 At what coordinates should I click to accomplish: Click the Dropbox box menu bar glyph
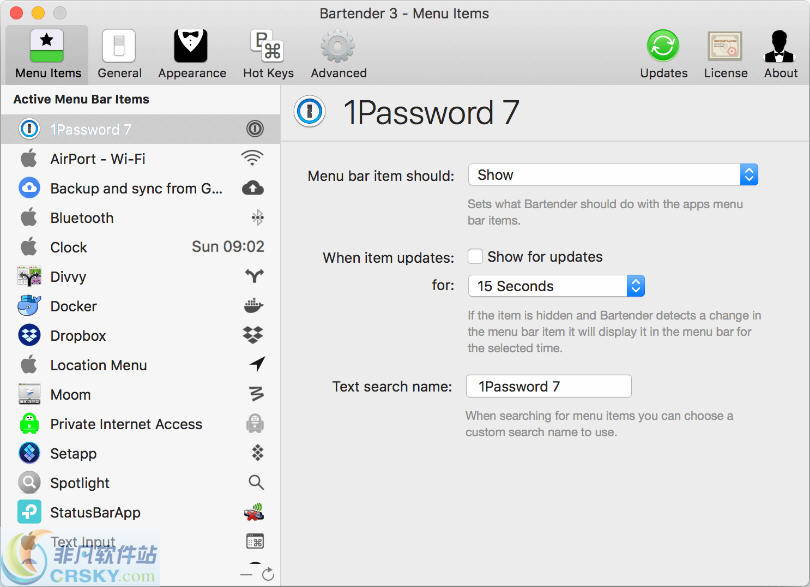[x=253, y=335]
